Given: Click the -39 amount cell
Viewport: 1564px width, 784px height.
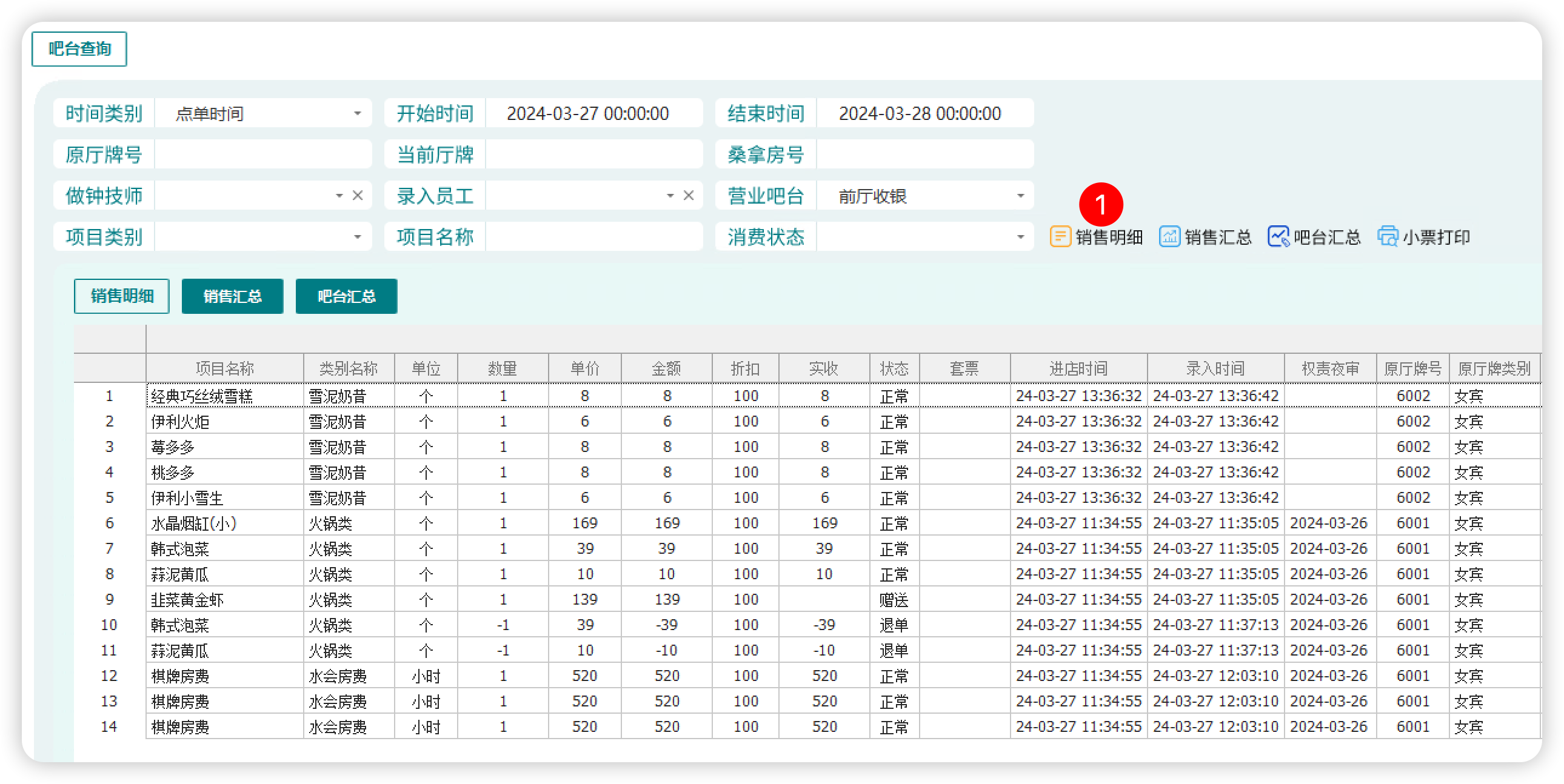Looking at the screenshot, I should [667, 625].
